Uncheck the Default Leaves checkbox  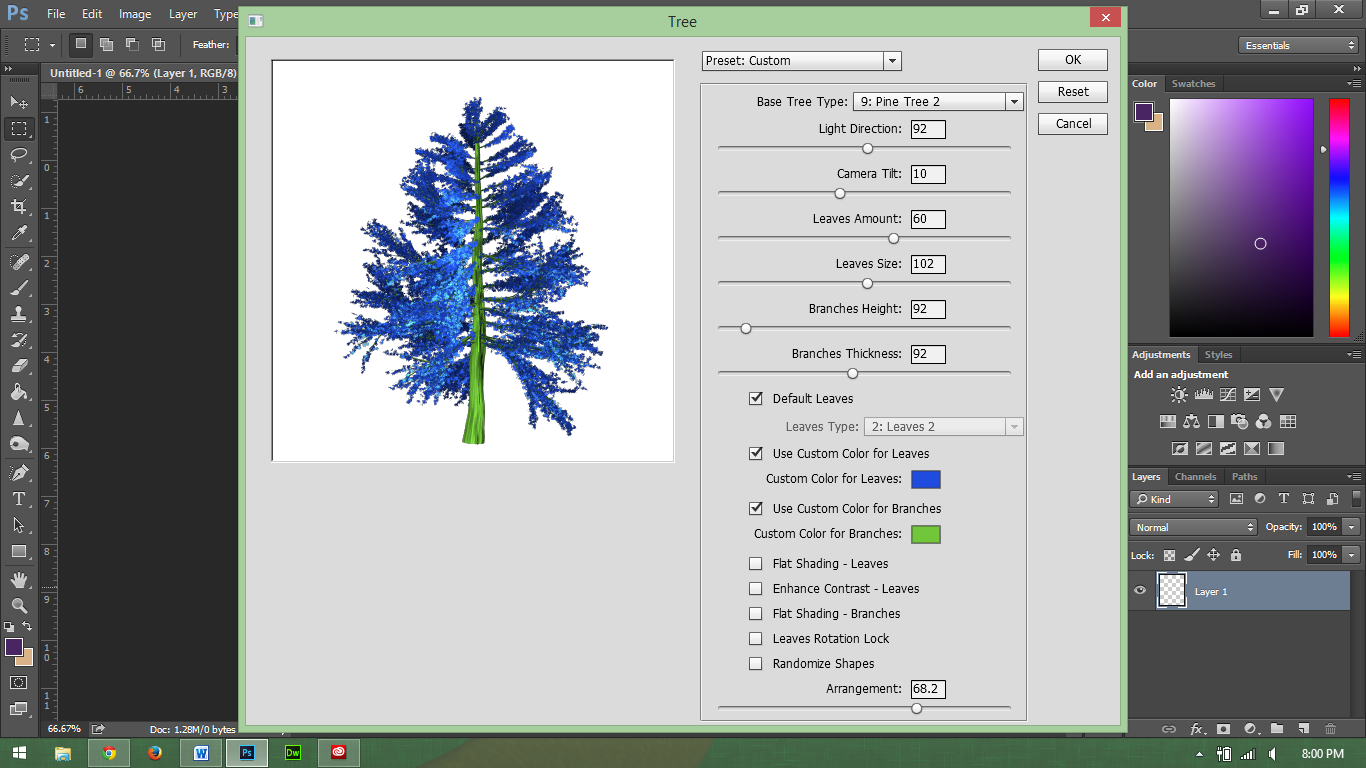click(756, 398)
